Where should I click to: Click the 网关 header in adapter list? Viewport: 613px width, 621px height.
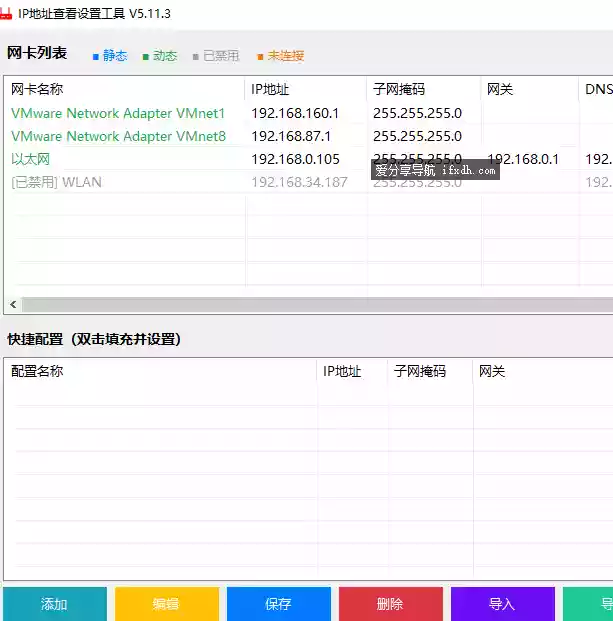point(530,89)
